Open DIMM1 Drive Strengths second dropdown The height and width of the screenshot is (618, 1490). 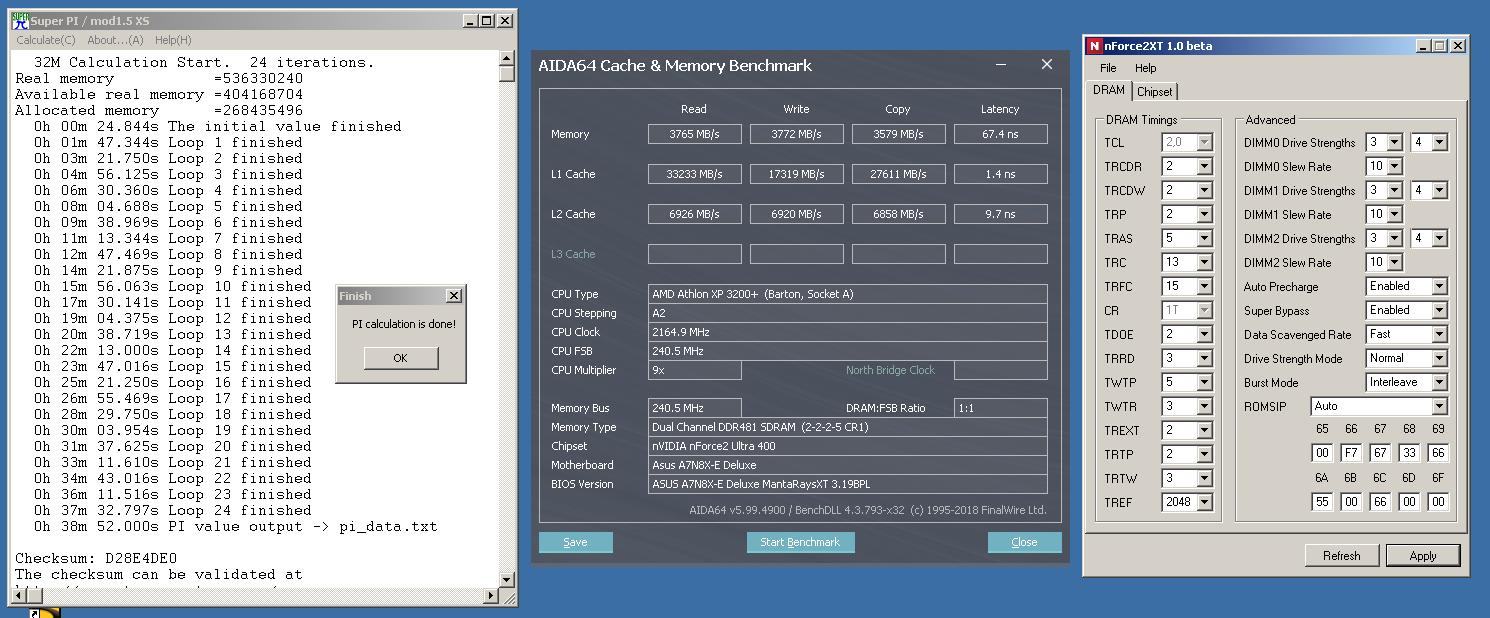pos(1439,191)
